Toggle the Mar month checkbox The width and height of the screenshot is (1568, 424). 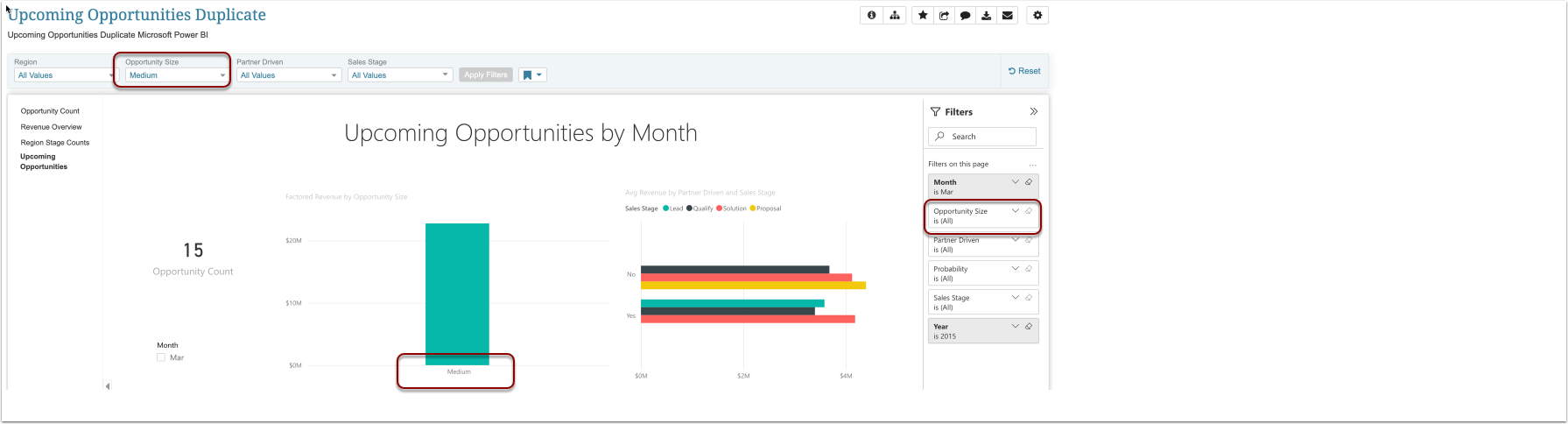pos(161,357)
